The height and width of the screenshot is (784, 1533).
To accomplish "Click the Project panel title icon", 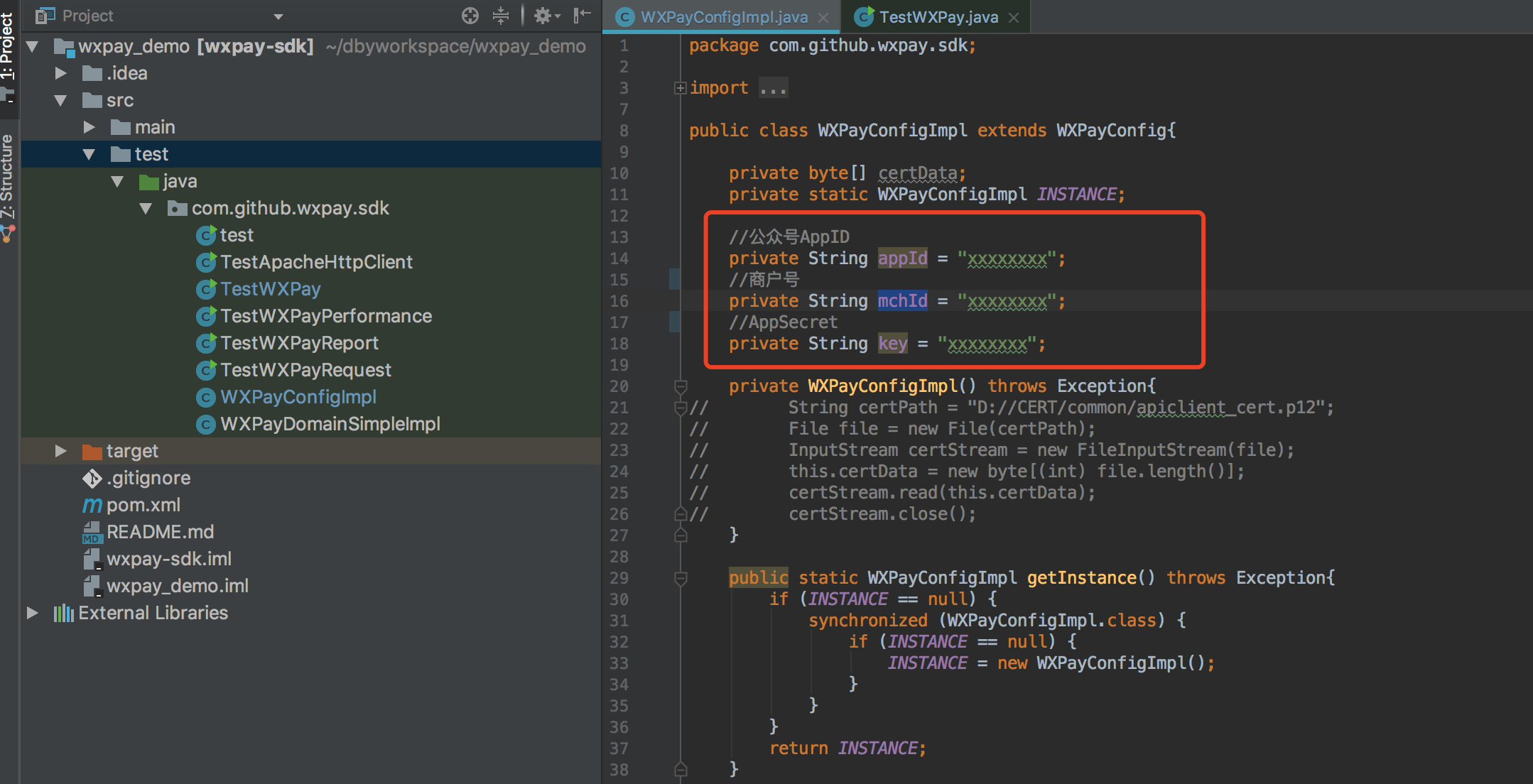I will click(x=45, y=16).
